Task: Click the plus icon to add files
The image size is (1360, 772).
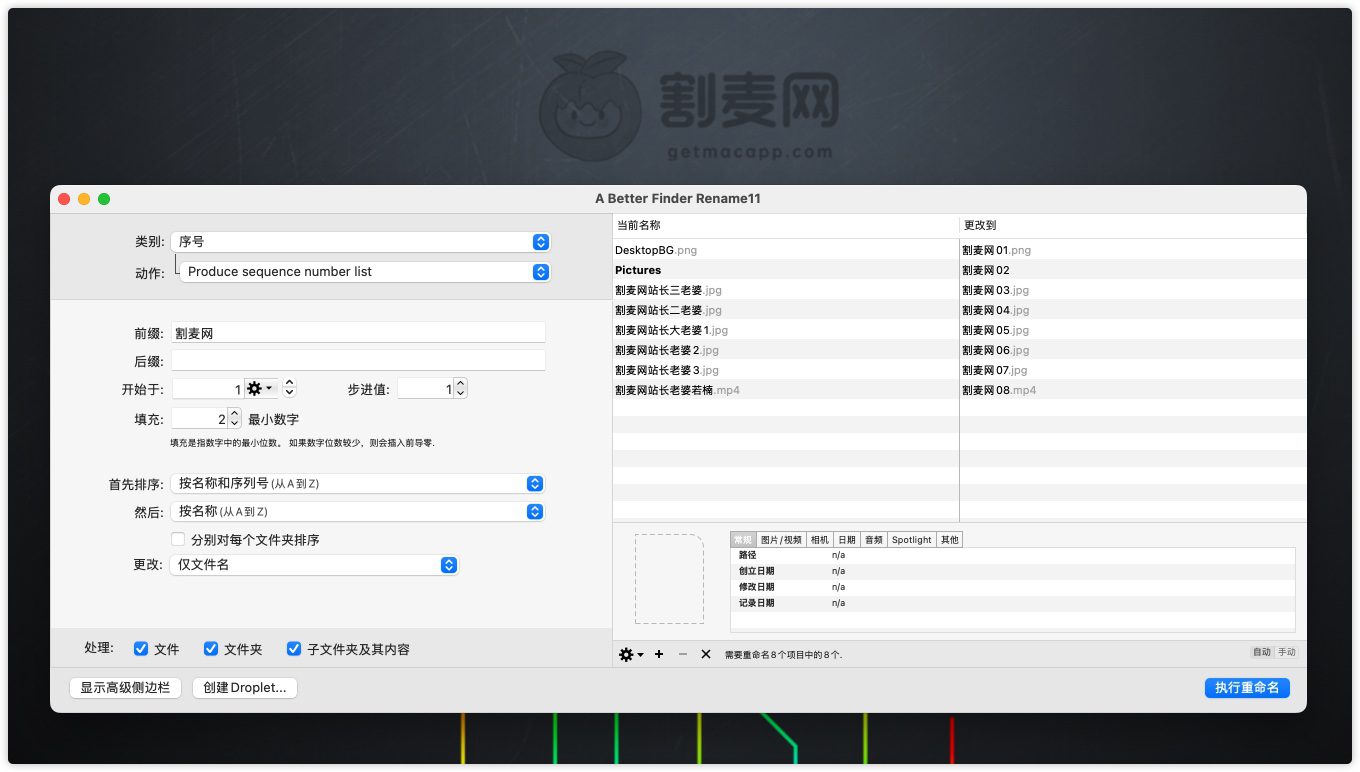Action: (x=659, y=654)
